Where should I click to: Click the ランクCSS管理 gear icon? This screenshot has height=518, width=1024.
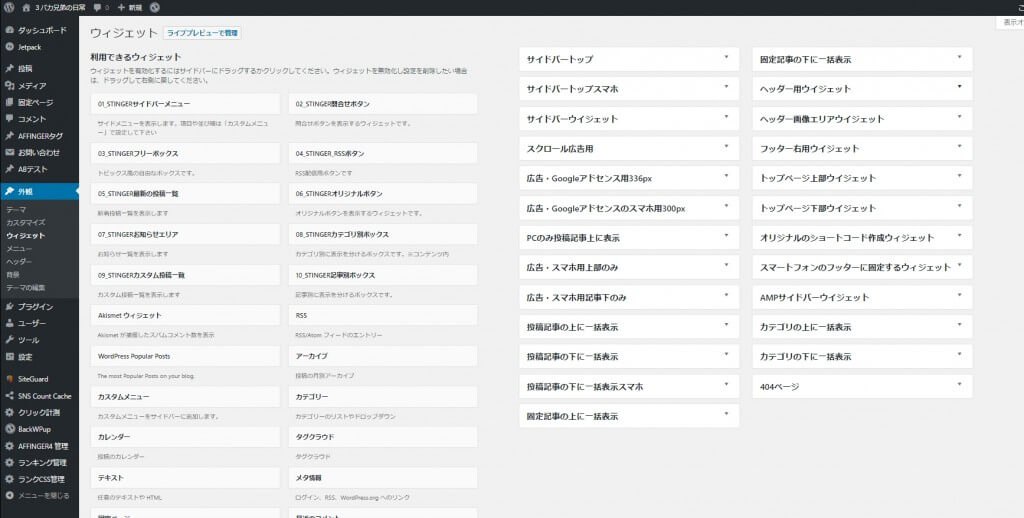[9, 479]
